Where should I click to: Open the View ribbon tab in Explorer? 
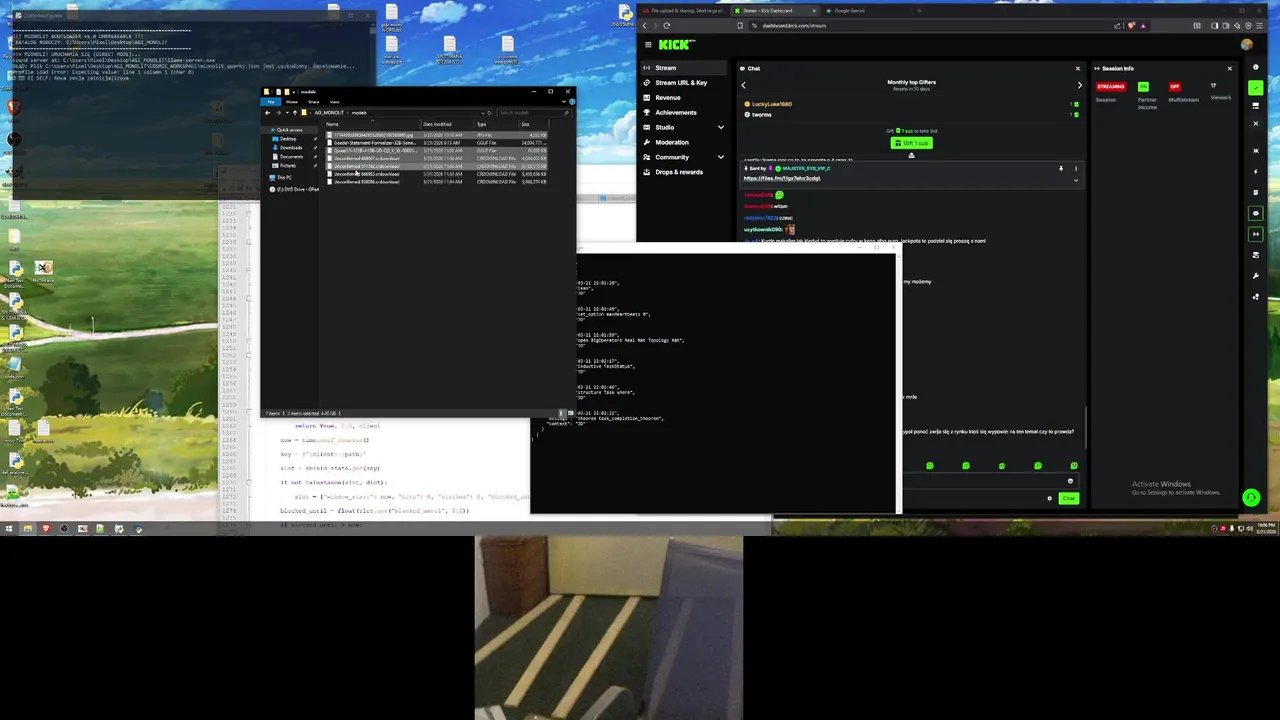(x=334, y=102)
